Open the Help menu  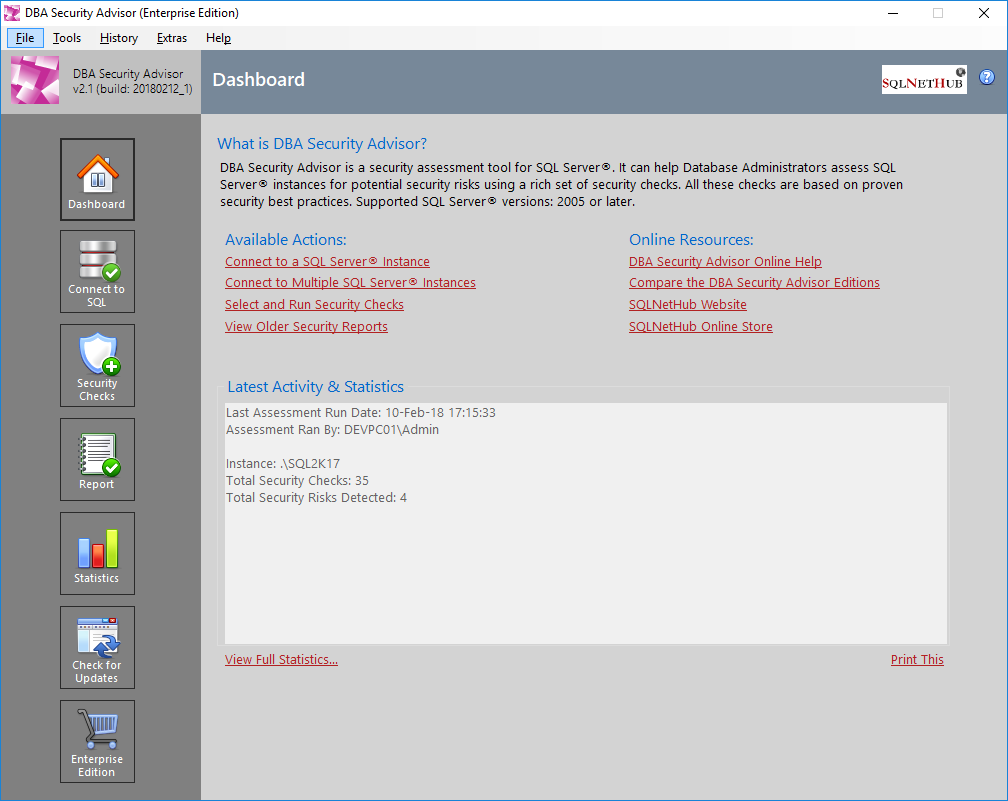coord(219,38)
